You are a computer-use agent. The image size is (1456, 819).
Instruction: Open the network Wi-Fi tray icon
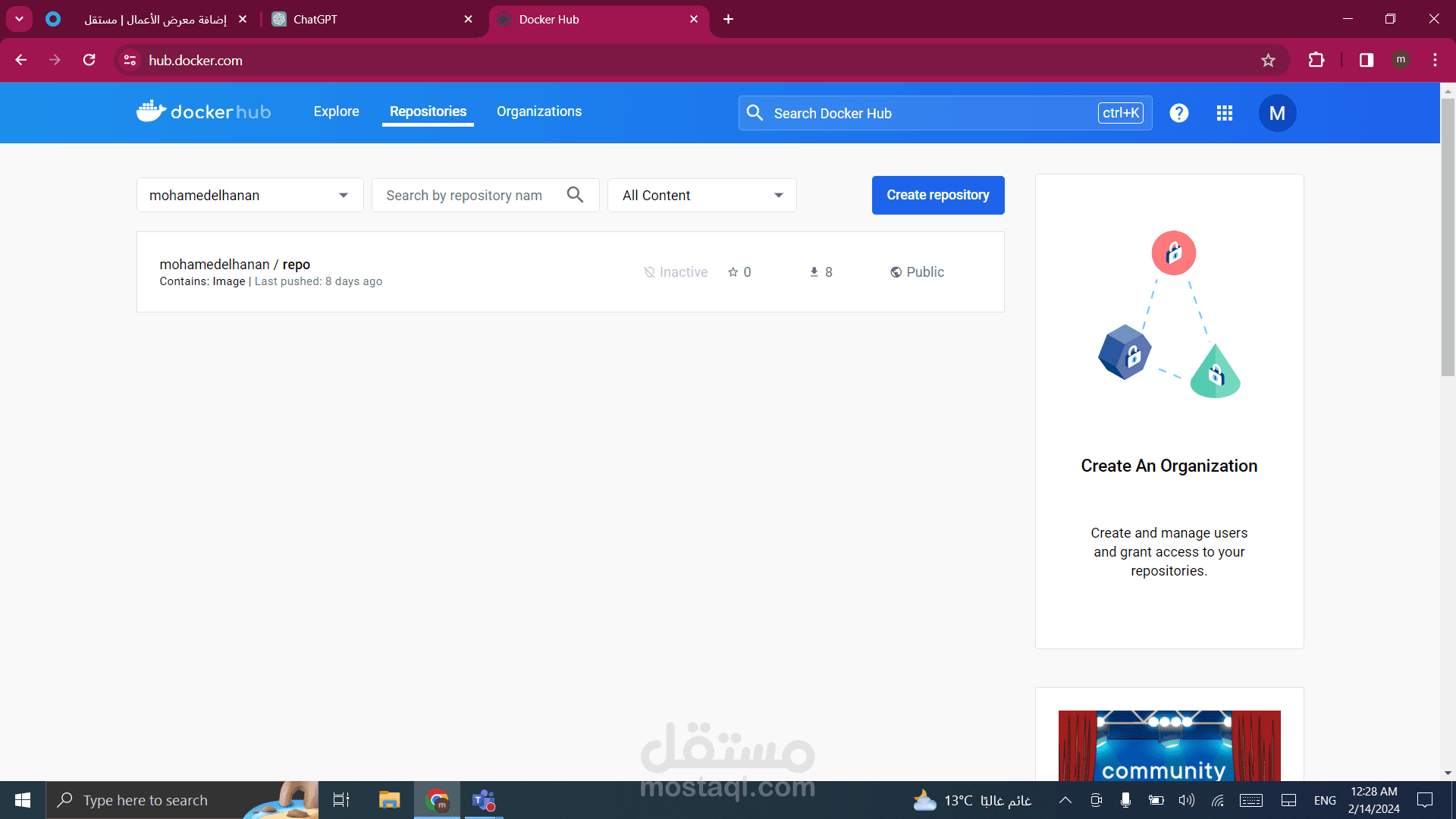click(x=1218, y=800)
